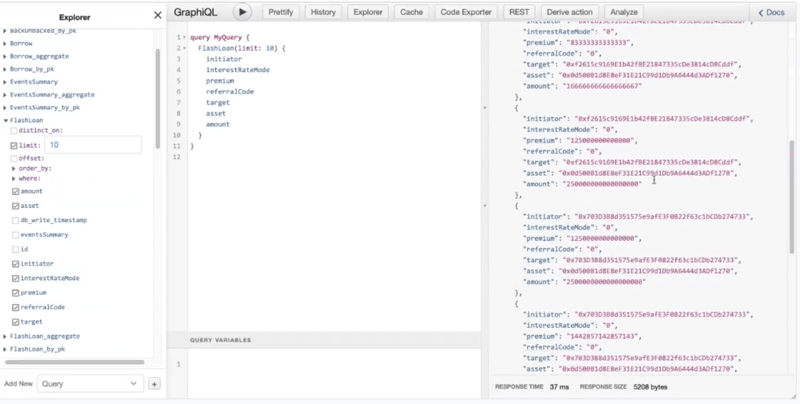Click the Derive action button

tap(569, 12)
